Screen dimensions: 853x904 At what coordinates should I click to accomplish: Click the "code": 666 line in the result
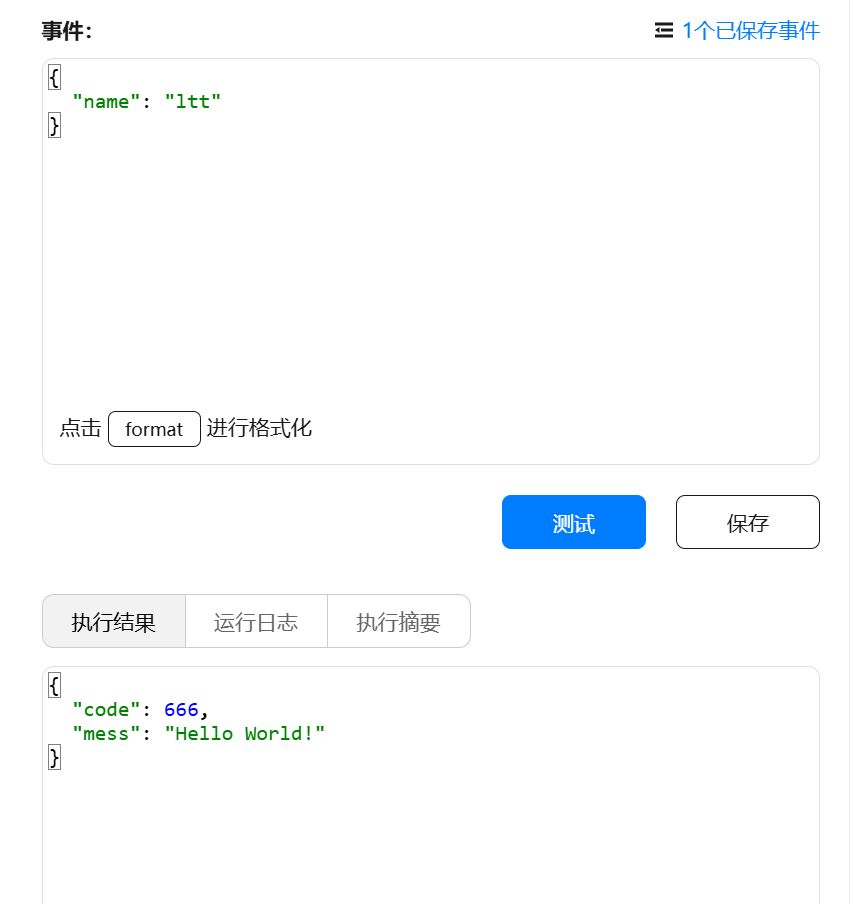coord(140,710)
